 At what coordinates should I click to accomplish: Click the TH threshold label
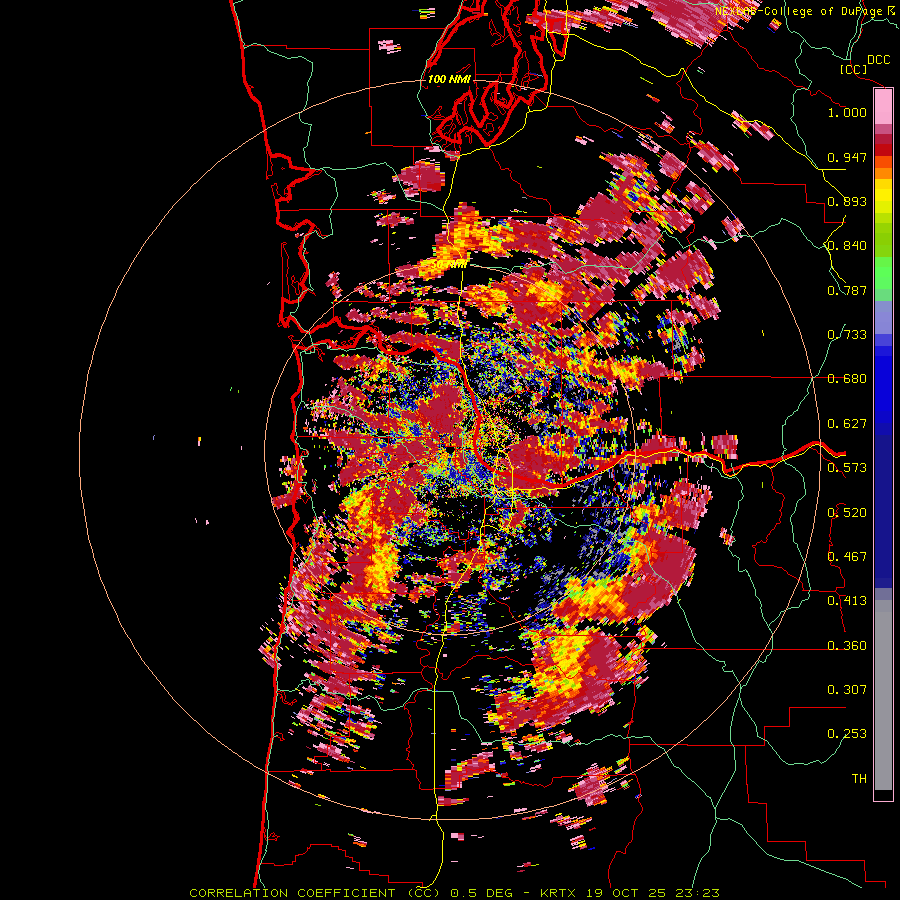pos(859,779)
